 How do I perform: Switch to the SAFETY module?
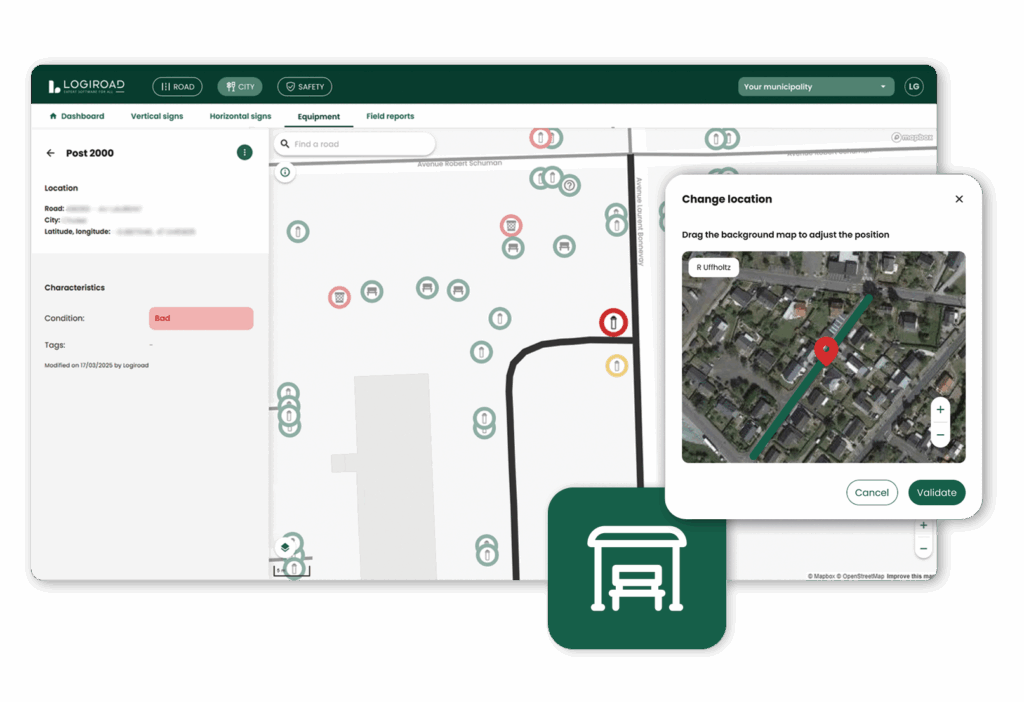[x=304, y=87]
